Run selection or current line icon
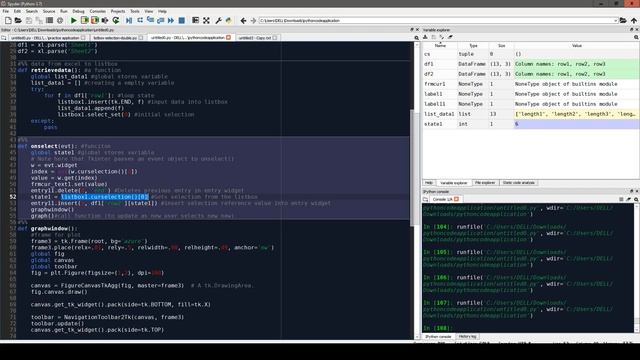 105,20
